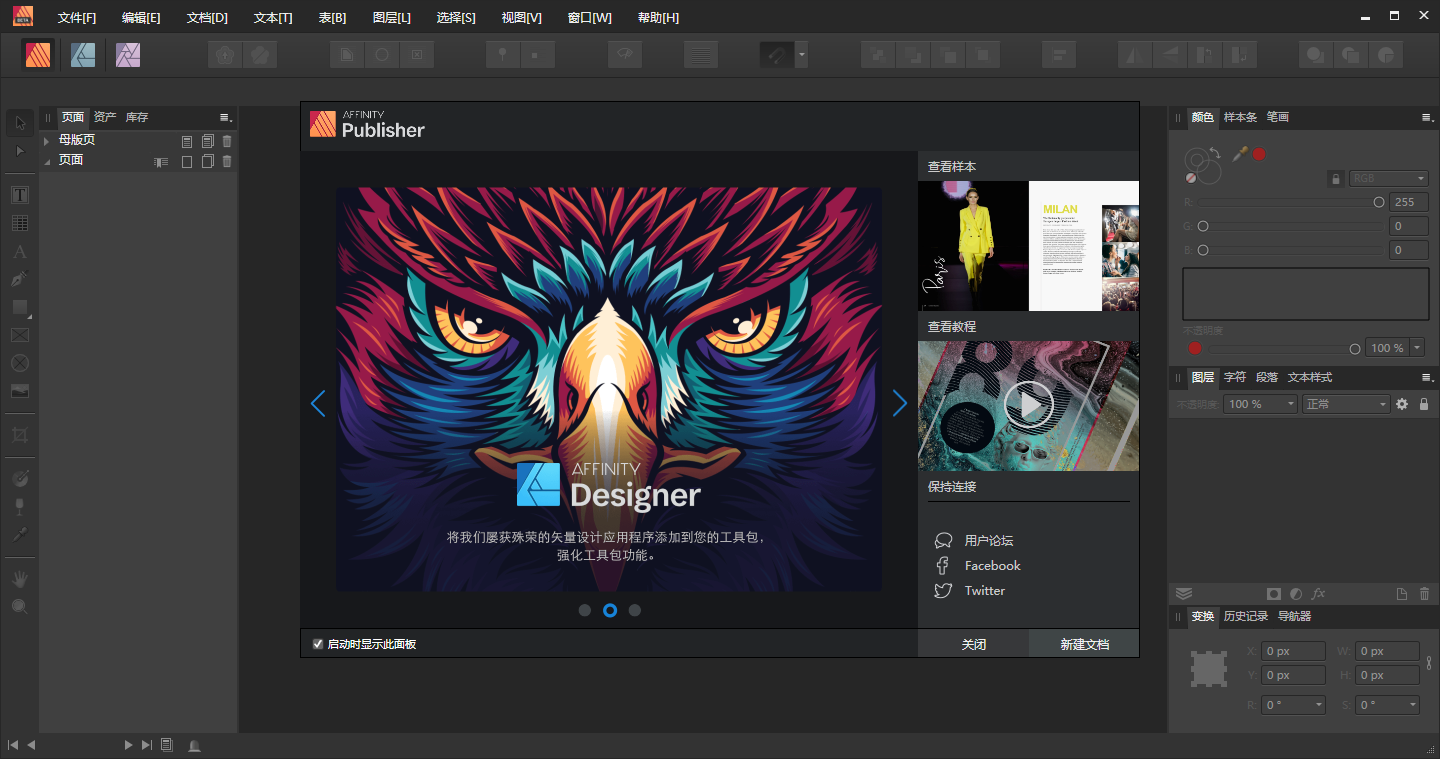The width and height of the screenshot is (1440, 759).
Task: Toggle the transform aspect ratio link
Action: tap(1429, 663)
